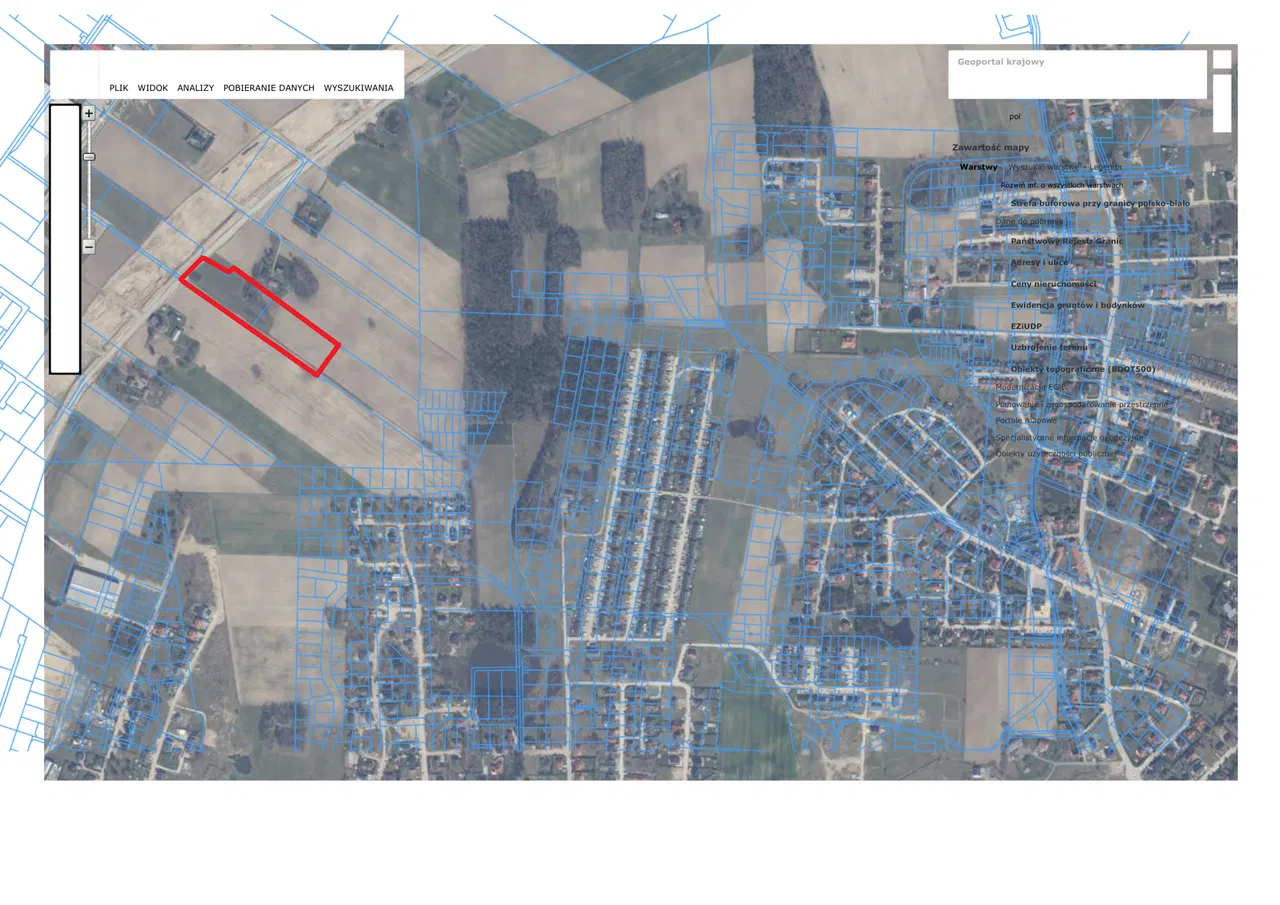Screen dimensions: 1280x905
Task: Select the Uzbrojenie terenu layer
Action: click(x=1047, y=347)
